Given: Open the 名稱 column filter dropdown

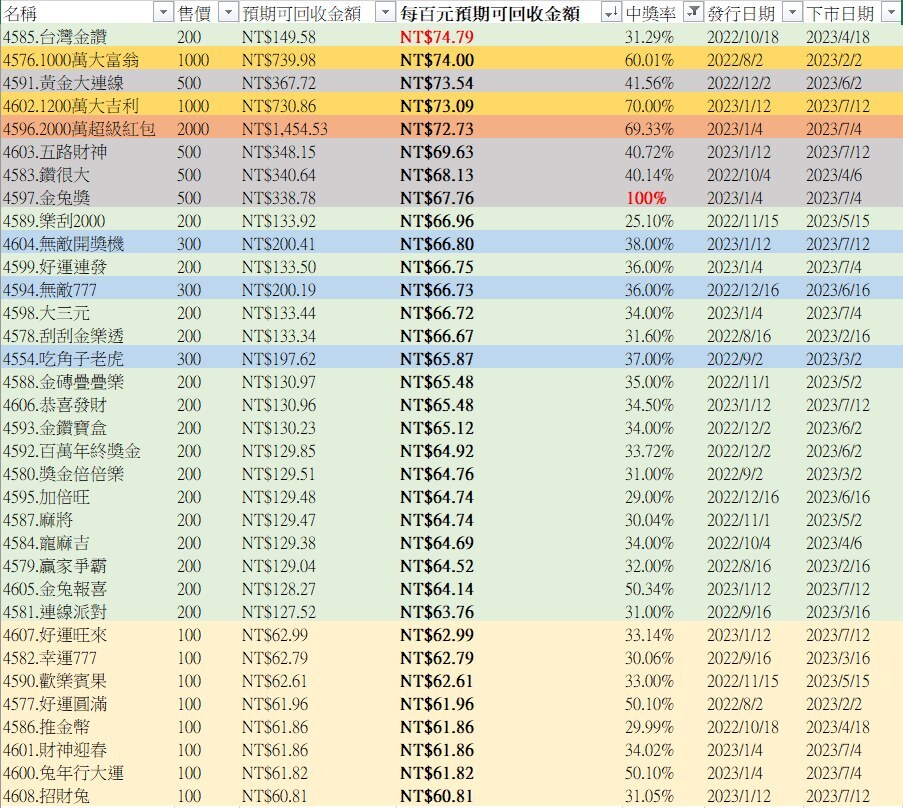Looking at the screenshot, I should click(162, 11).
